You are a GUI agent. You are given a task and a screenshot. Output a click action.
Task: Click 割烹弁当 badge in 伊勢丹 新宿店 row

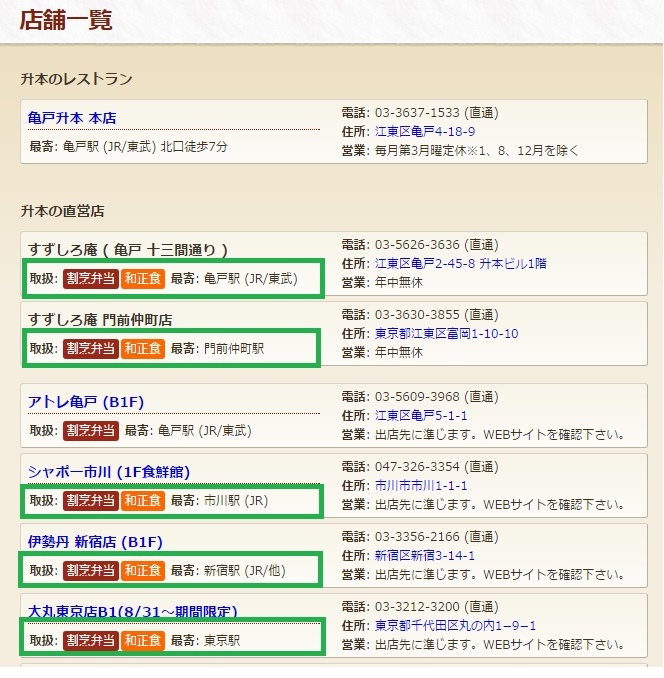[x=91, y=571]
